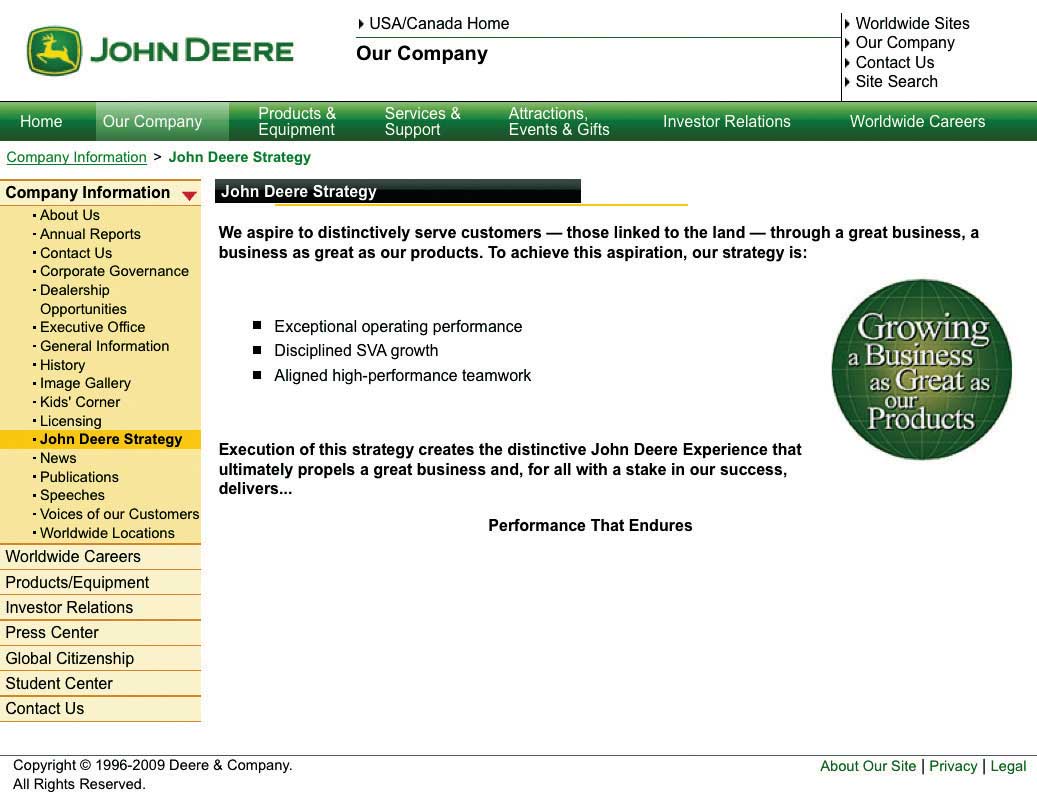Click John Deere Strategy in the breadcrumb
This screenshot has height=810, width=1037.
tap(239, 157)
